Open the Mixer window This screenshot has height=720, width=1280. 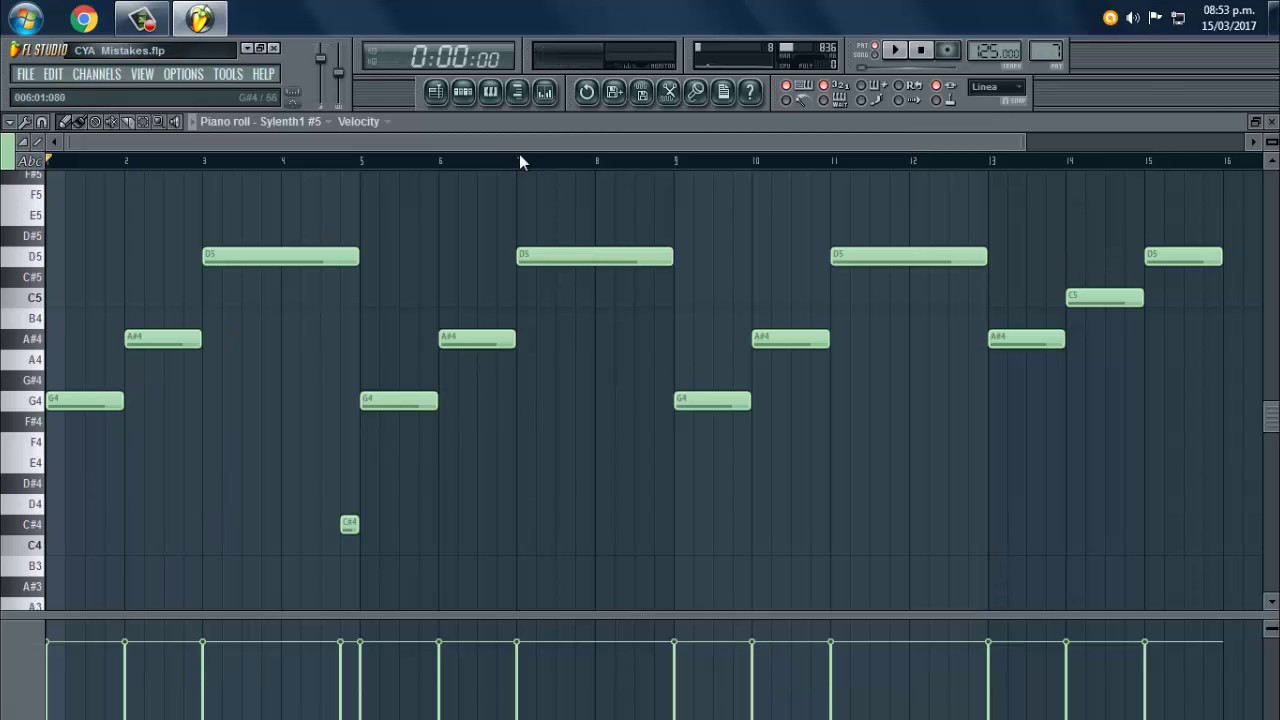tap(544, 92)
